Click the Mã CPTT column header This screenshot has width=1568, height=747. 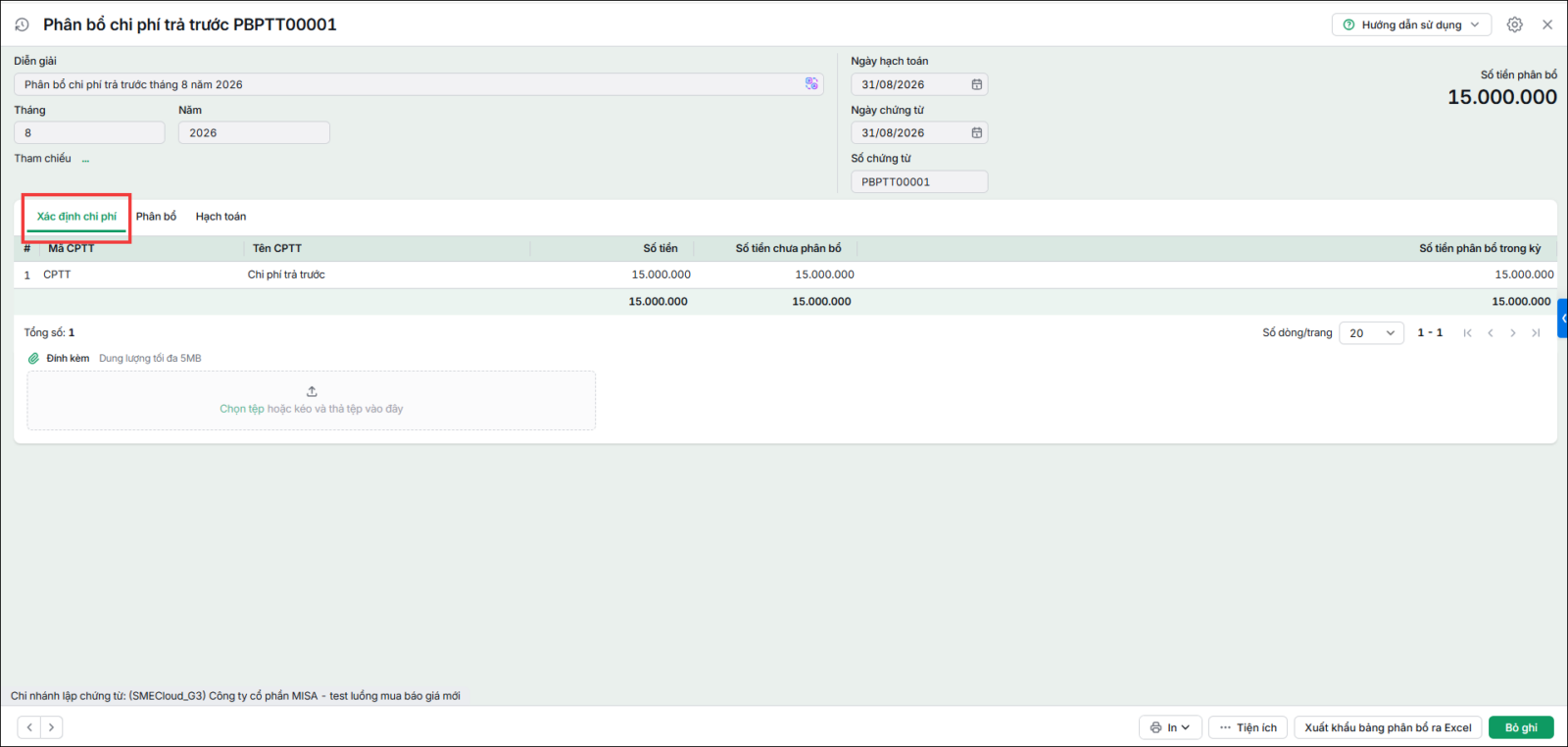pos(72,248)
